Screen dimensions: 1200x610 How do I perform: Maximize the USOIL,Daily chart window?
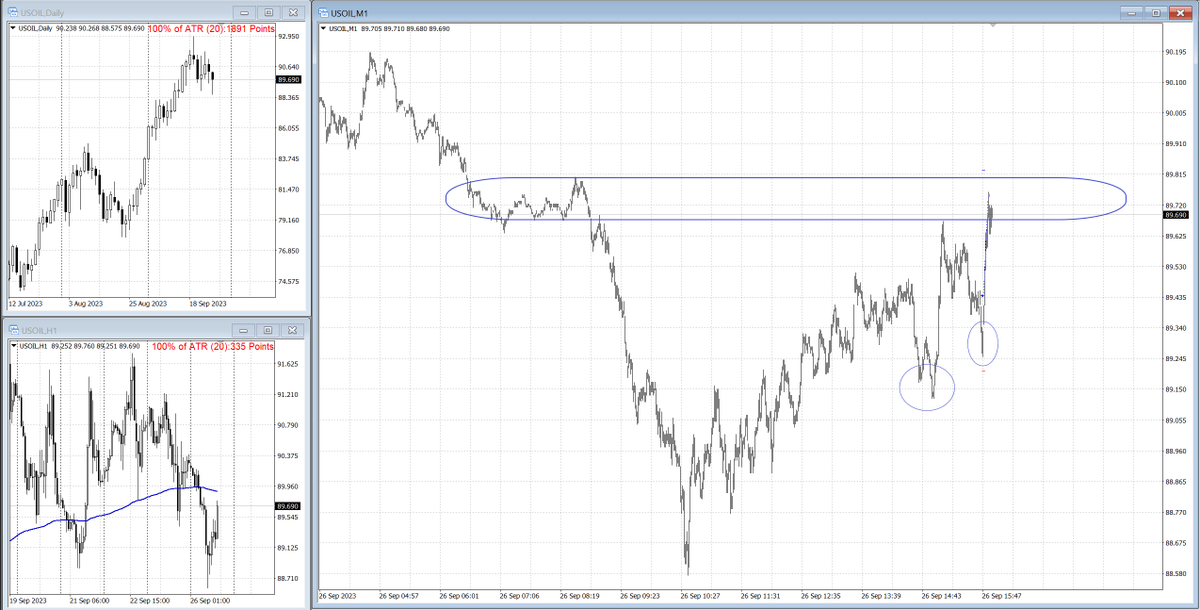pyautogui.click(x=270, y=13)
